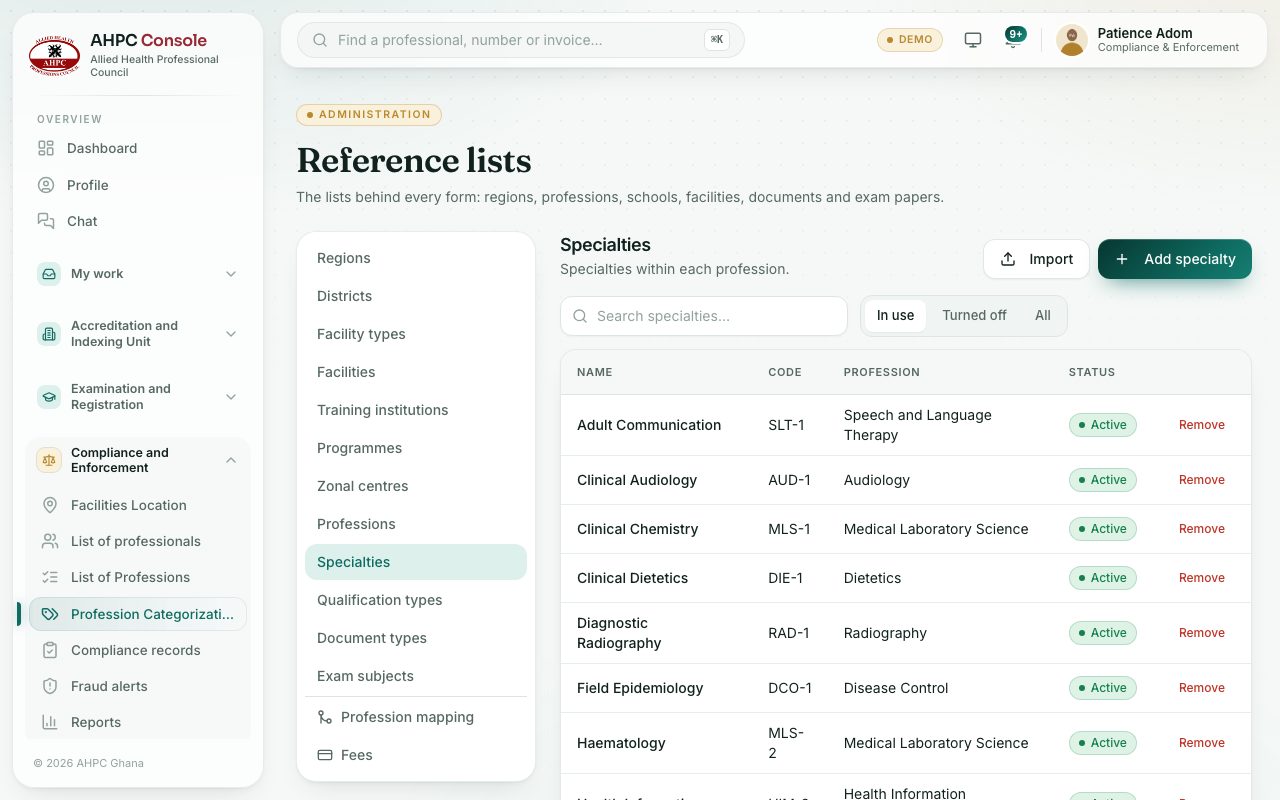Click the Reports bar chart icon

50,722
